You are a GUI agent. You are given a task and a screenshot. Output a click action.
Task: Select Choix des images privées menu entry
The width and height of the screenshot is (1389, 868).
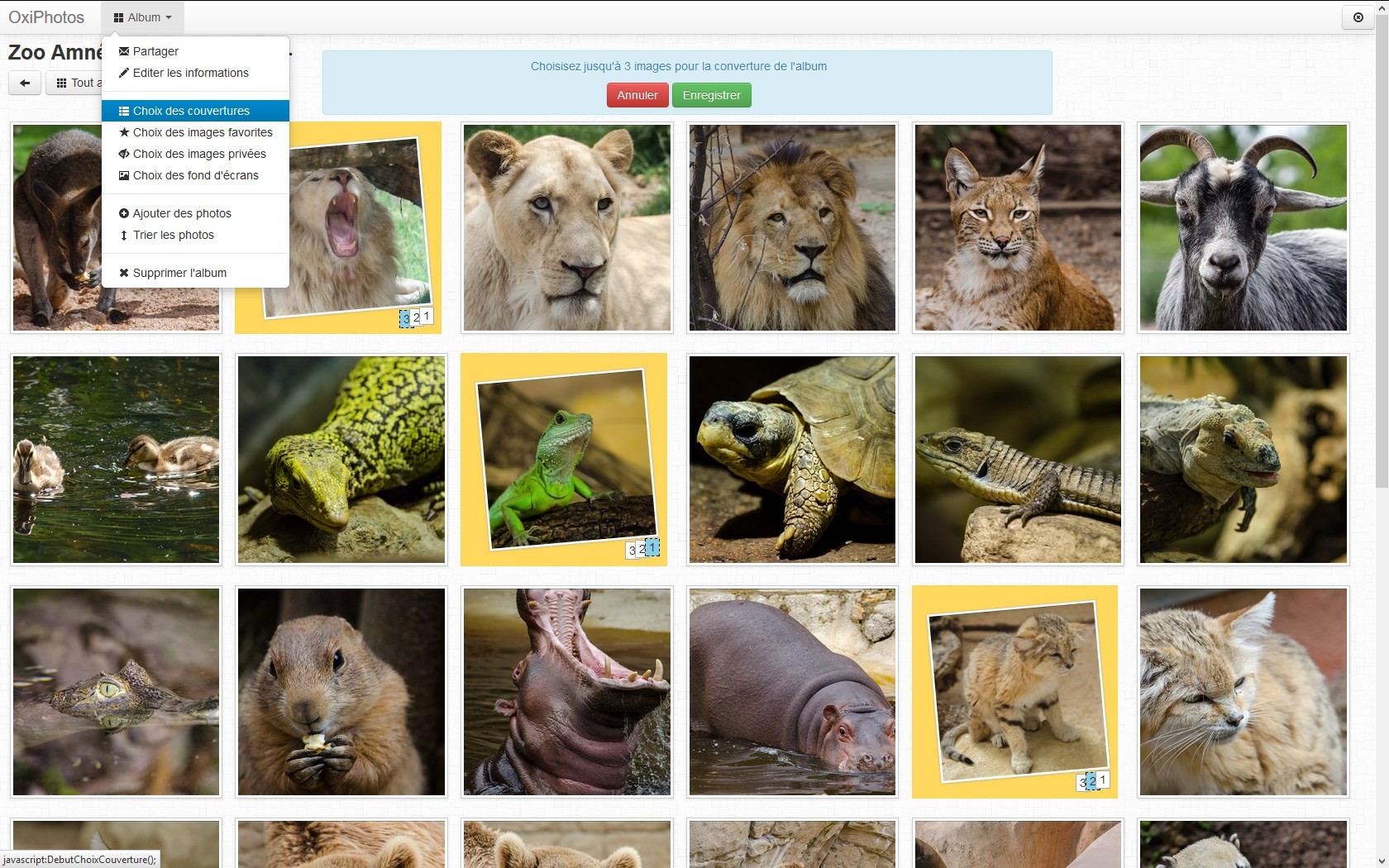coord(195,154)
